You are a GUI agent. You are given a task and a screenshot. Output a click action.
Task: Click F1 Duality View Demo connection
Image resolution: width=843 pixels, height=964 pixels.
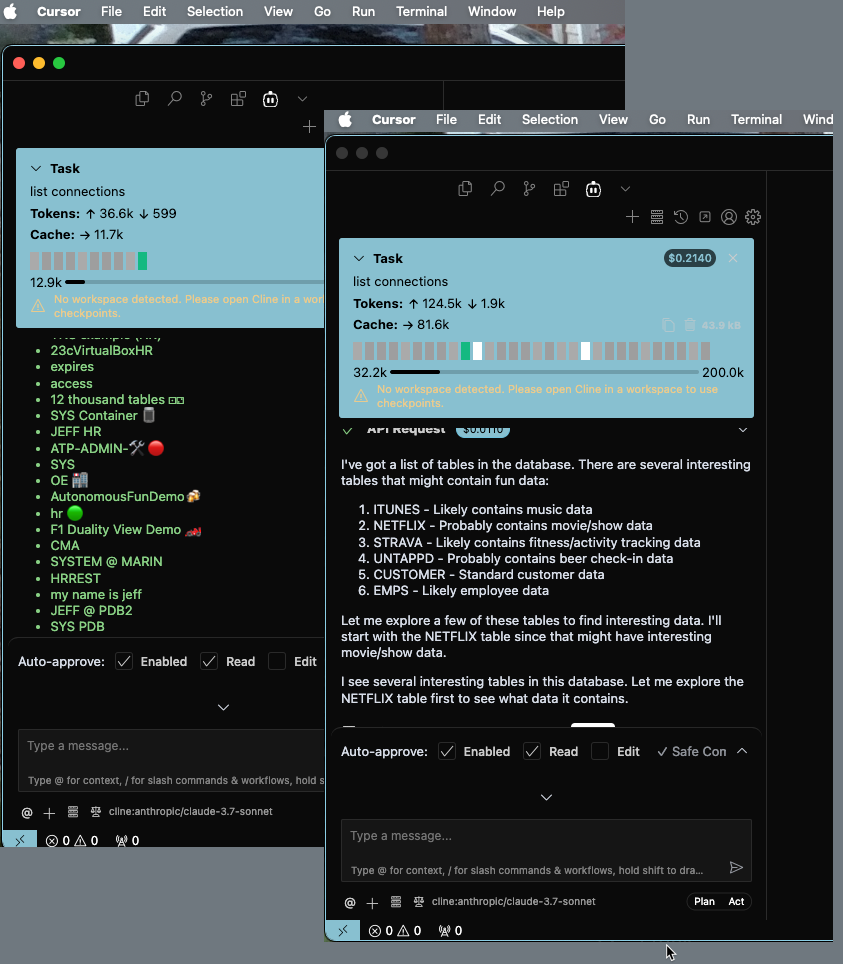[x=126, y=530]
